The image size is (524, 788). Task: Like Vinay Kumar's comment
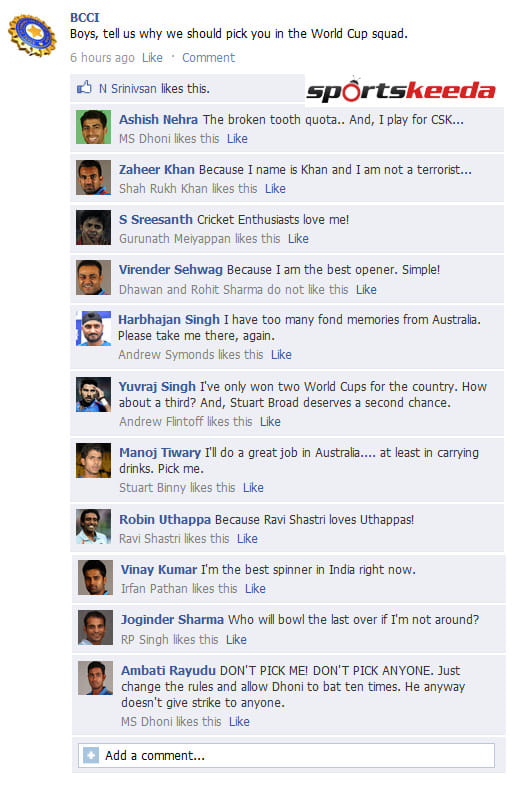(x=255, y=588)
